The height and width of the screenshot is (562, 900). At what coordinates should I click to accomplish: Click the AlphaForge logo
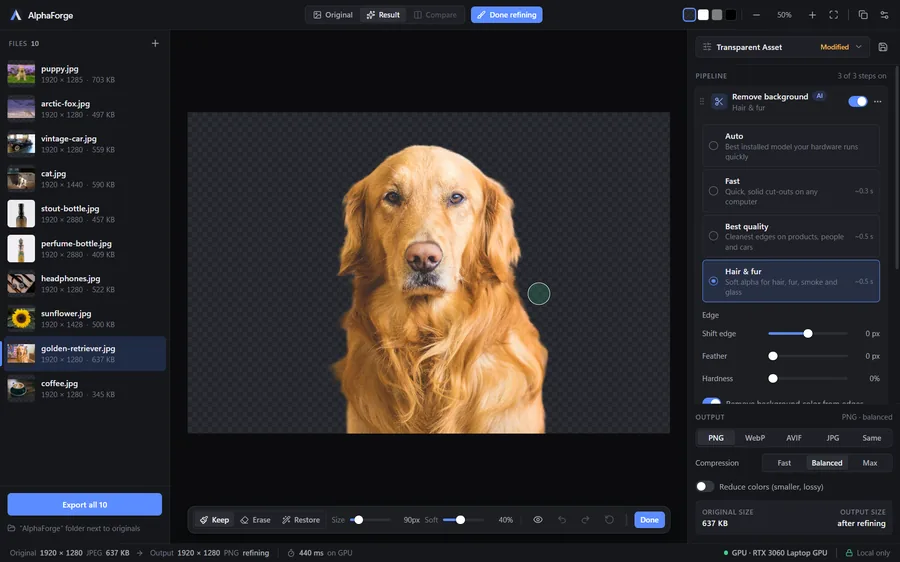[x=16, y=15]
